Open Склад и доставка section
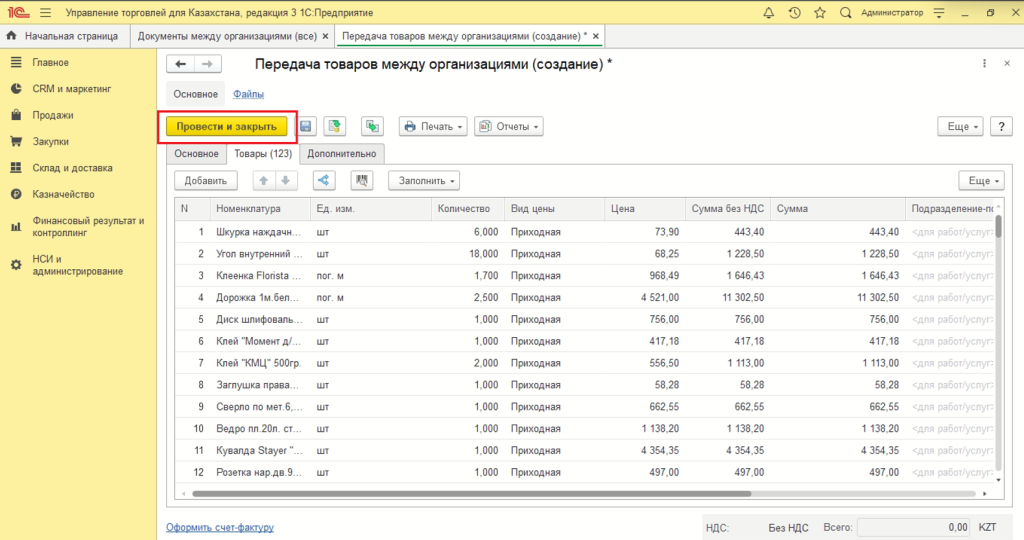This screenshot has height=540, width=1024. 72,168
